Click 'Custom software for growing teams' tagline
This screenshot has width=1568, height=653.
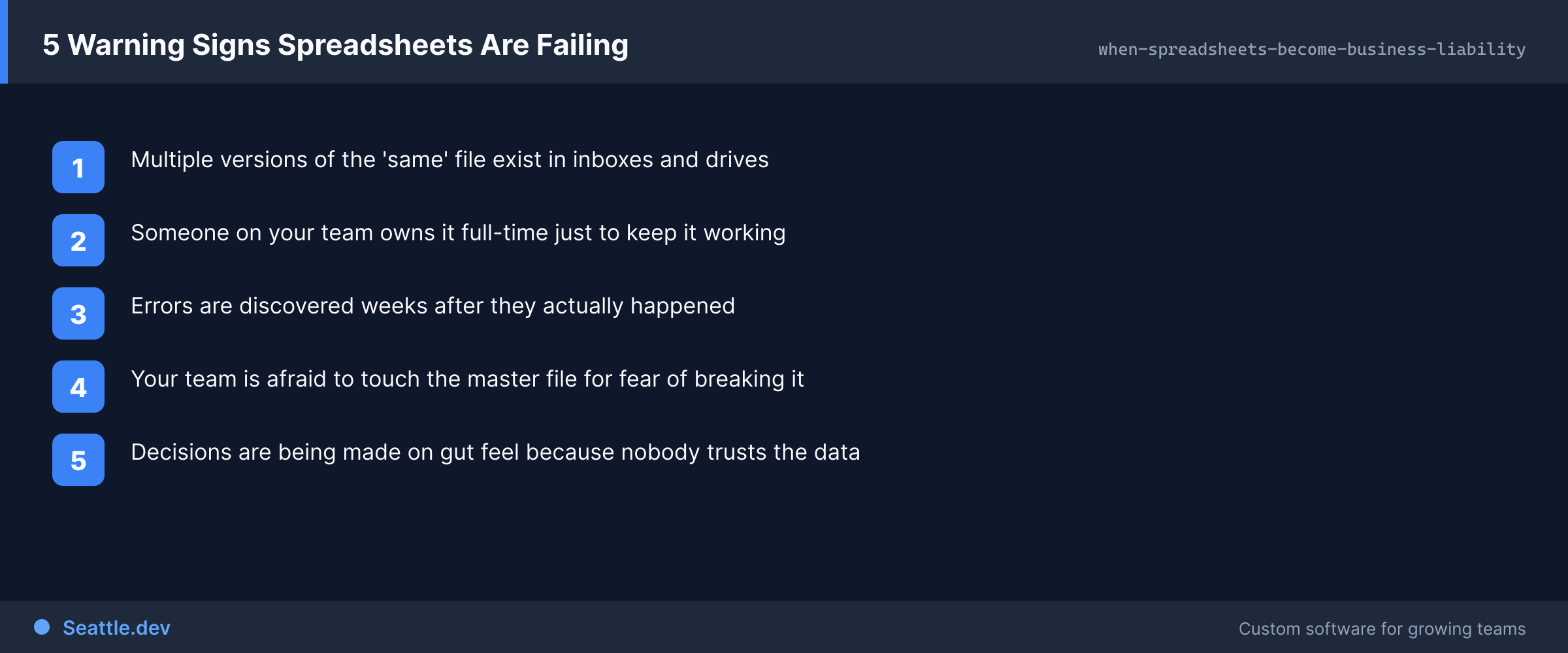click(1382, 629)
